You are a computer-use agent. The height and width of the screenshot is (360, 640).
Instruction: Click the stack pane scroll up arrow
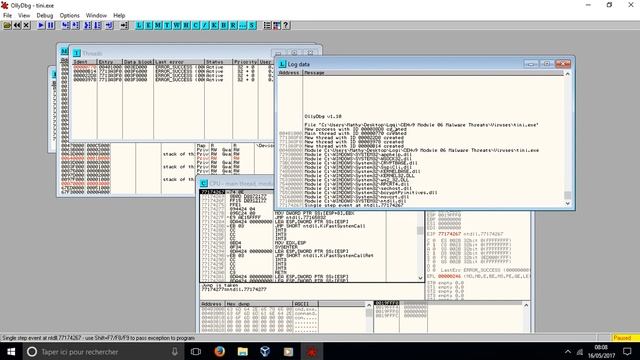[526, 305]
